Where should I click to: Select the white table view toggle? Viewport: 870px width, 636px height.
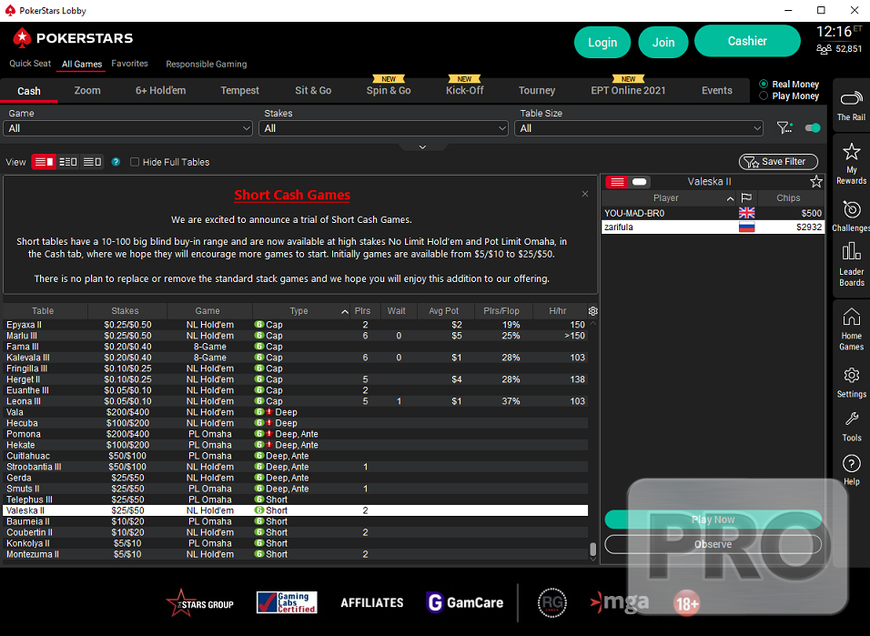coord(639,182)
